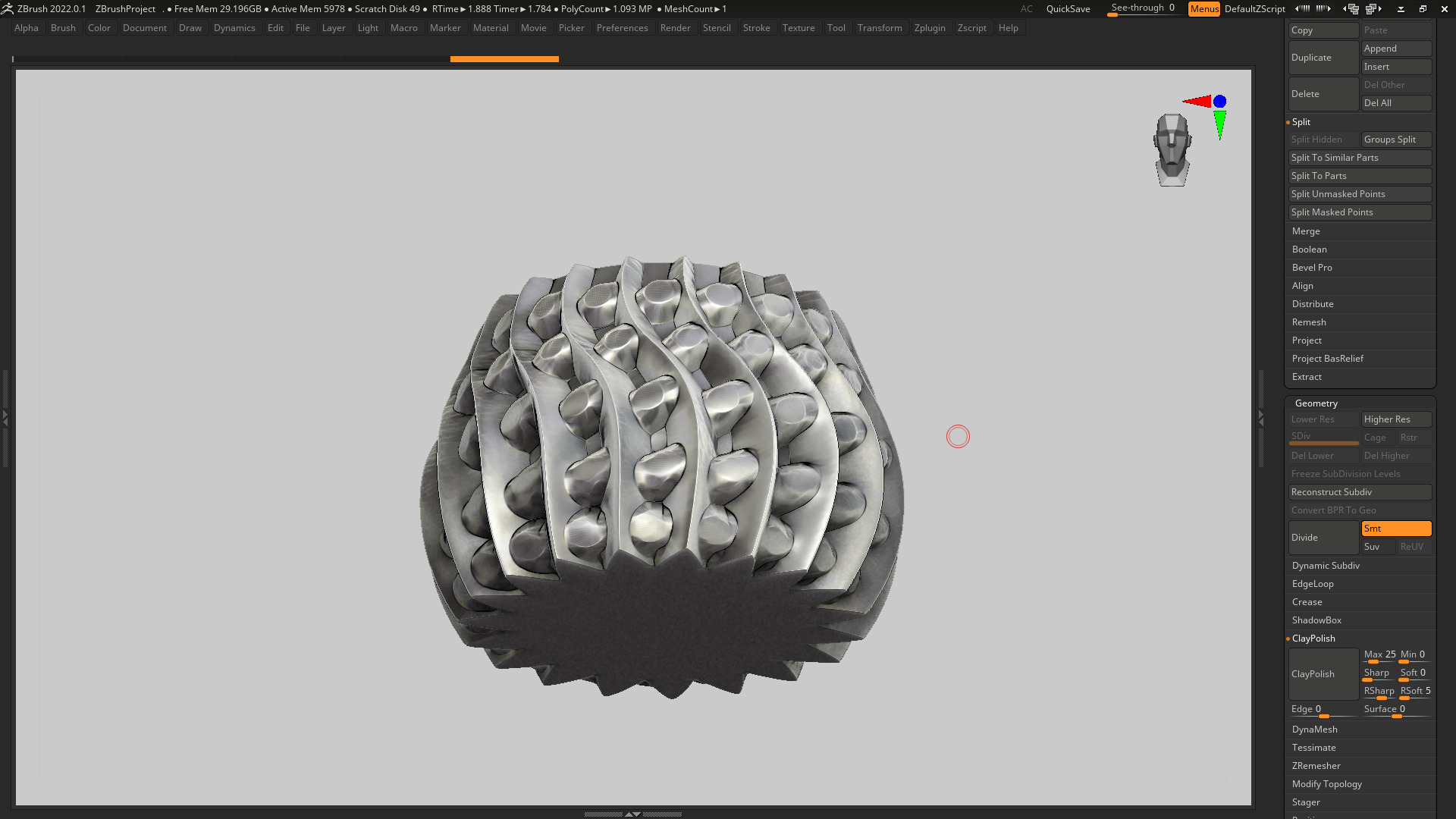Click the DefaultZScript button
This screenshot has height=819, width=1456.
click(x=1254, y=9)
